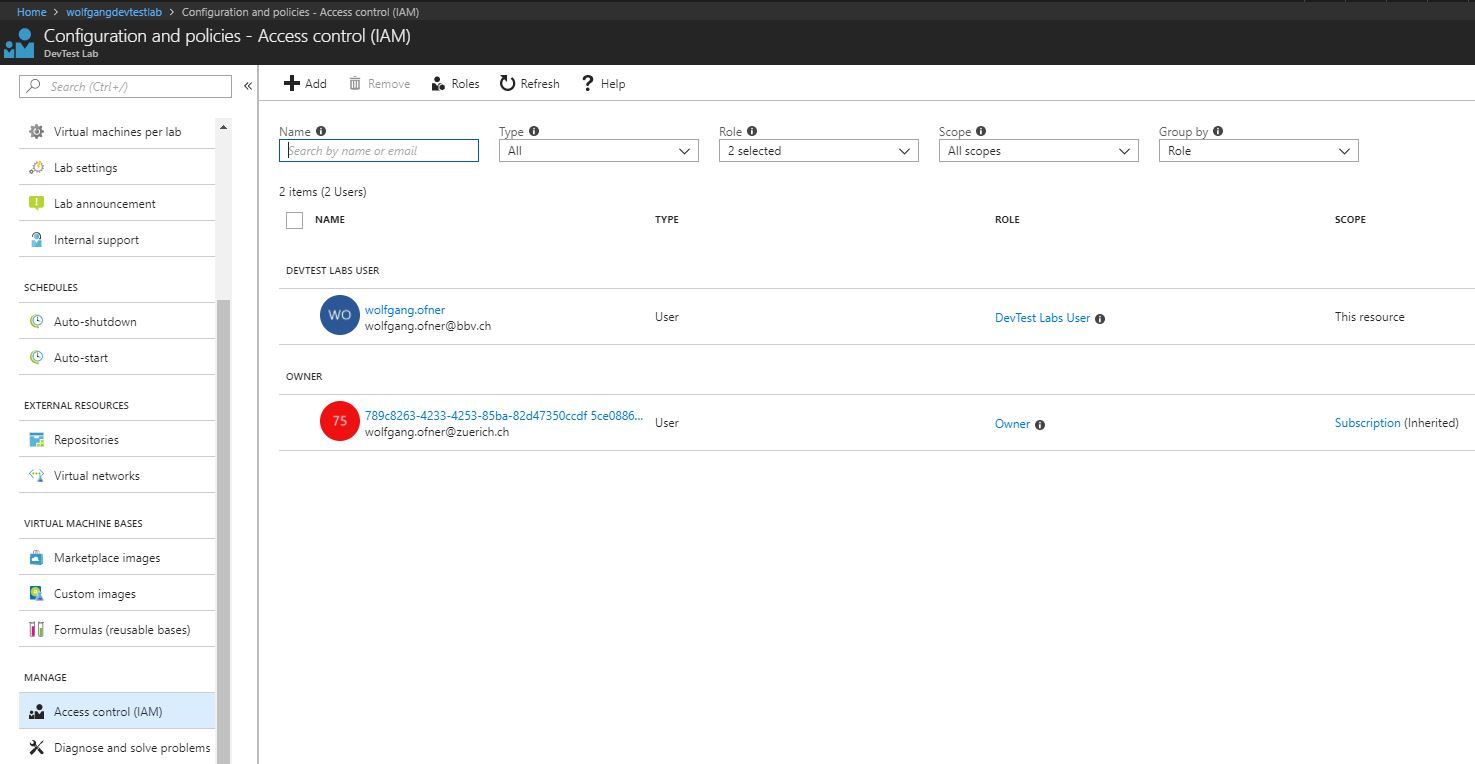The image size is (1475, 764).
Task: Open Formulas (reusable bases) menu item
Action: coord(117,630)
